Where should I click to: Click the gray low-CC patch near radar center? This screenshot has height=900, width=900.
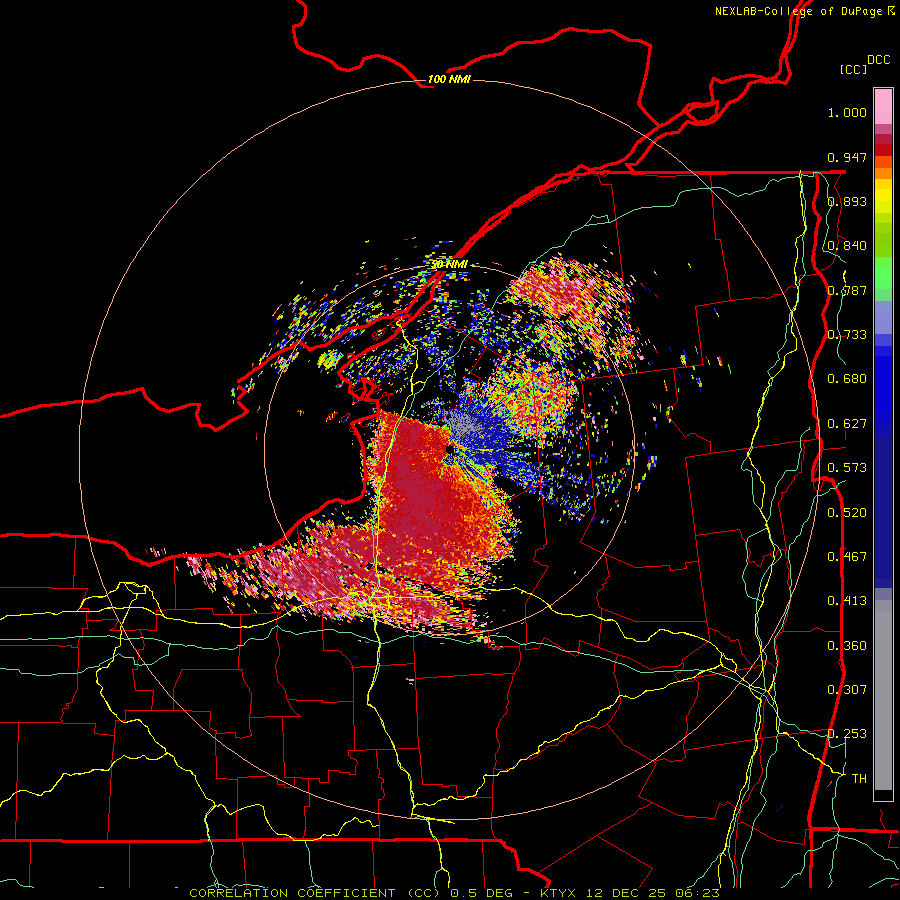click(x=465, y=425)
